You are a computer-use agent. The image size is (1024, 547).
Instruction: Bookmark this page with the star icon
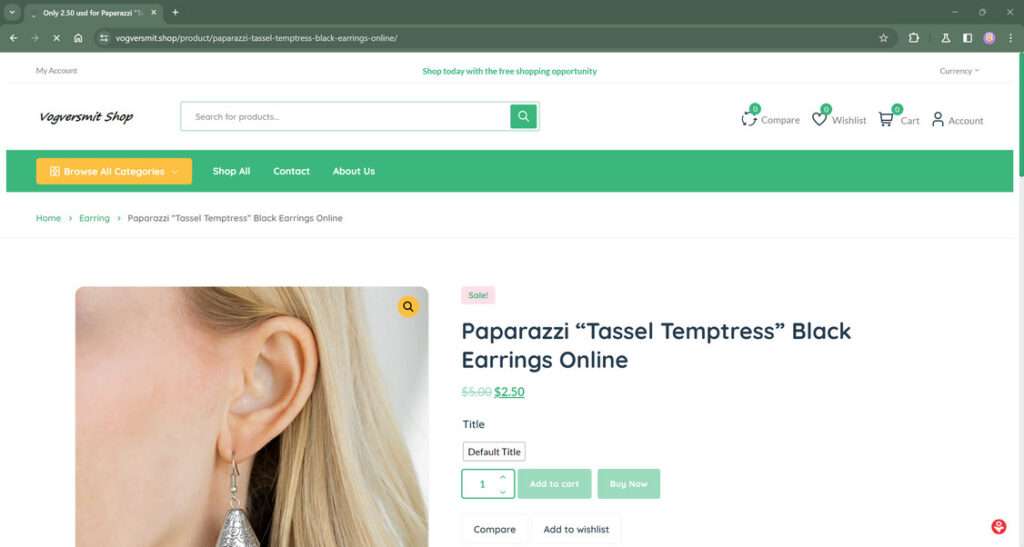point(884,38)
